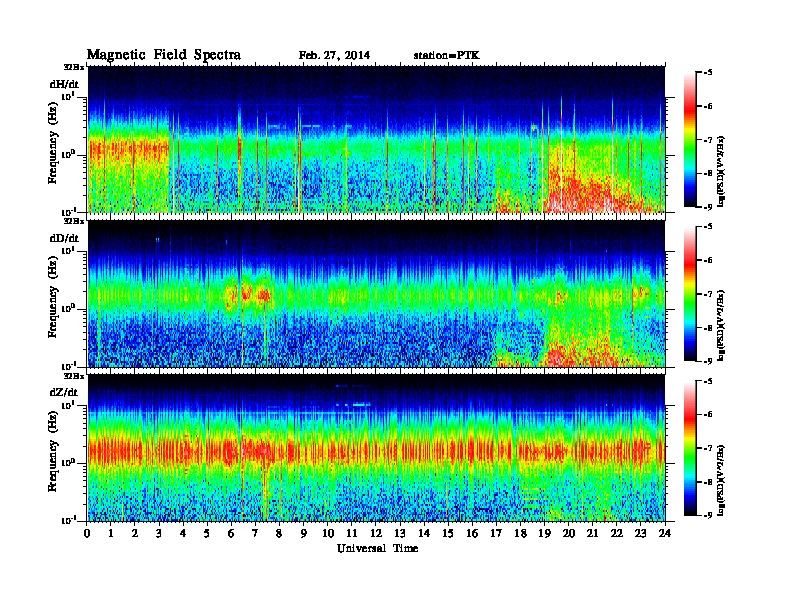The height and width of the screenshot is (612, 792).
Task: Click hour 2 tick label on time axis
Action: click(135, 533)
